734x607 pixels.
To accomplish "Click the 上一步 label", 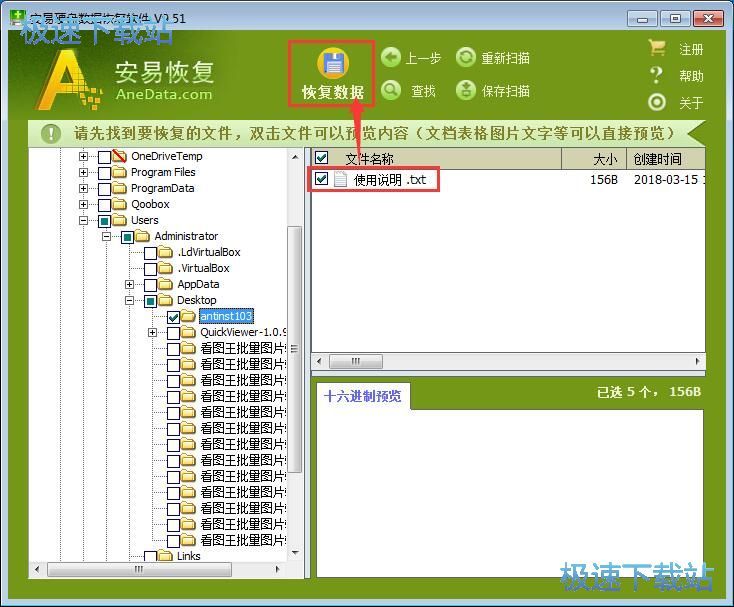I will coord(423,58).
